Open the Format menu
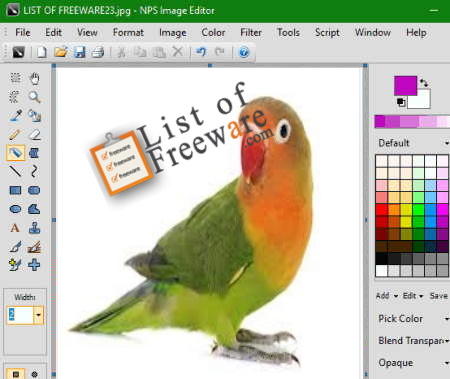This screenshot has width=450, height=379. click(x=128, y=32)
